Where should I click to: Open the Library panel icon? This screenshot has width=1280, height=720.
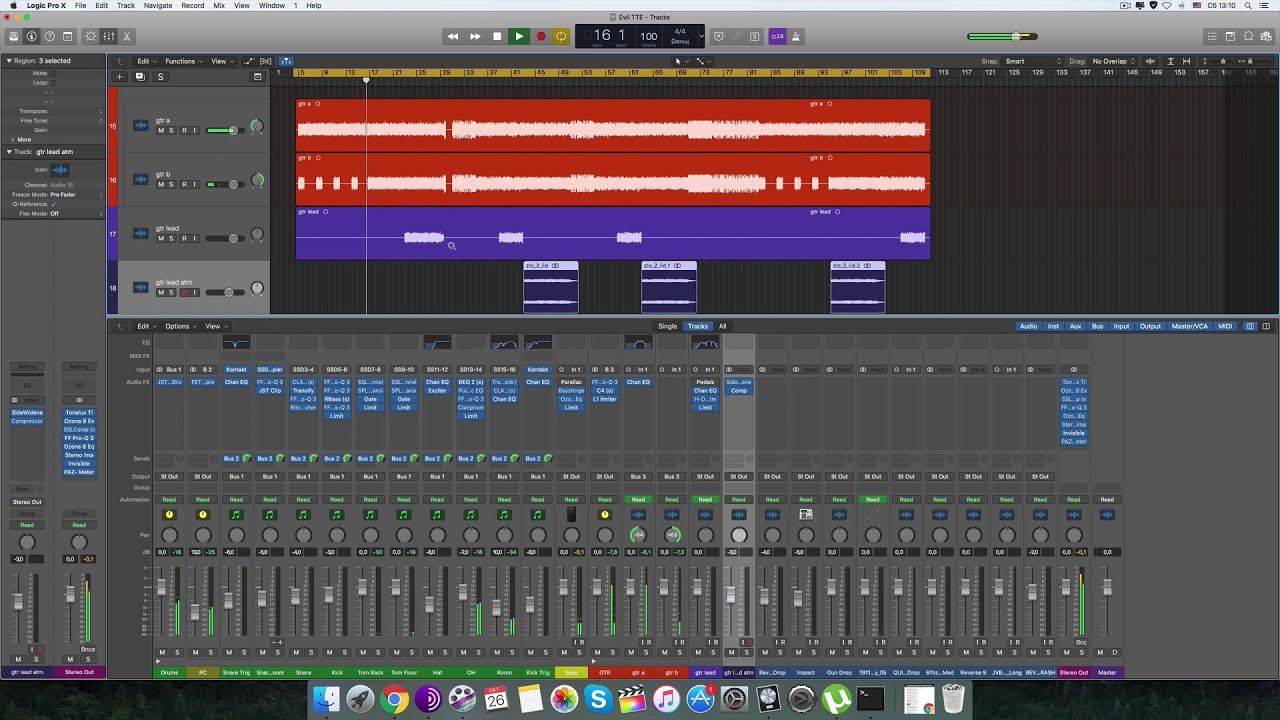tap(14, 37)
